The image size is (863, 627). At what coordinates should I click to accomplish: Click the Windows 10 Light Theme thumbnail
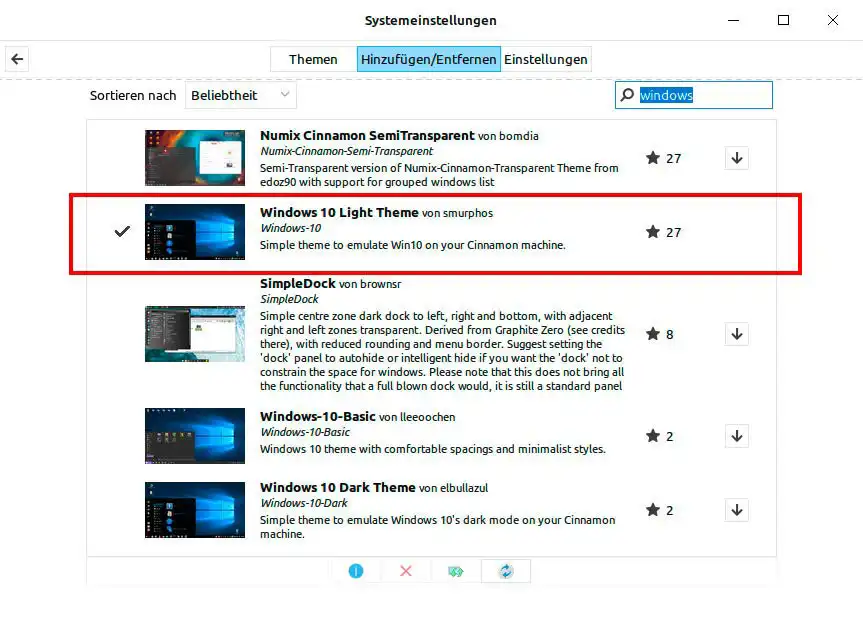[195, 232]
